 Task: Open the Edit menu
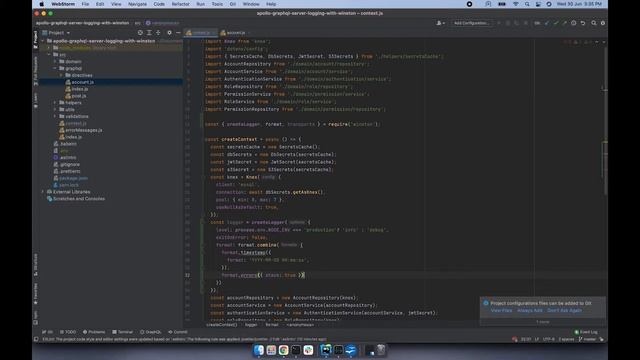[x=100, y=4]
